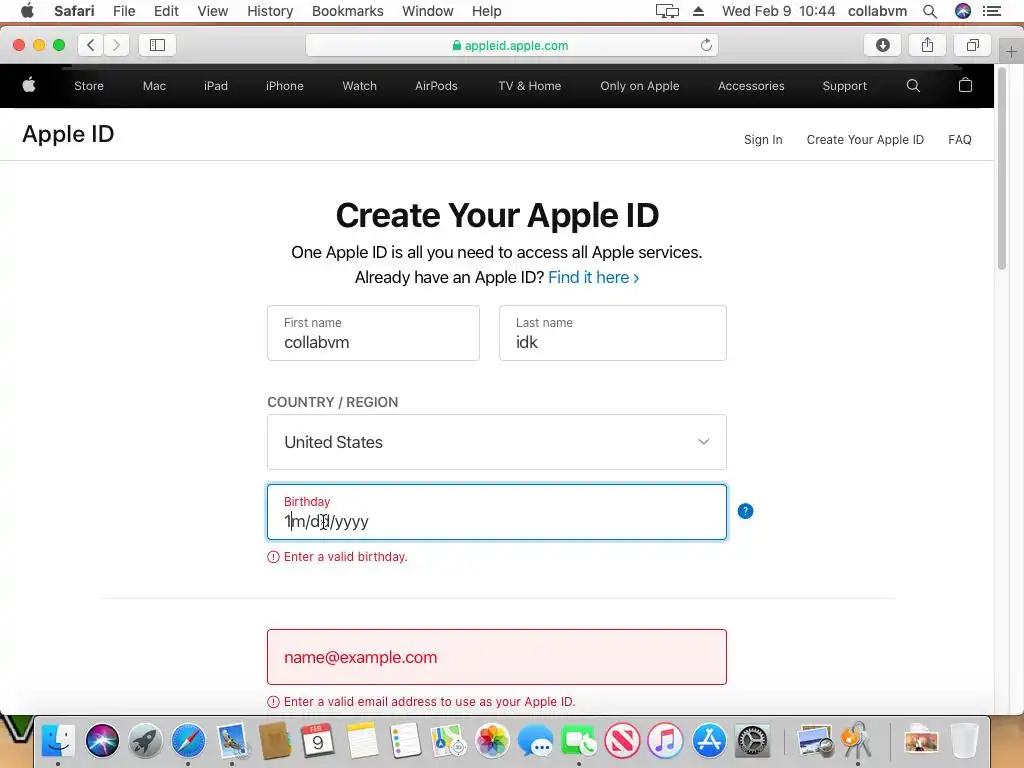Expand the United States country dropdown
This screenshot has height=768, width=1024.
point(496,442)
